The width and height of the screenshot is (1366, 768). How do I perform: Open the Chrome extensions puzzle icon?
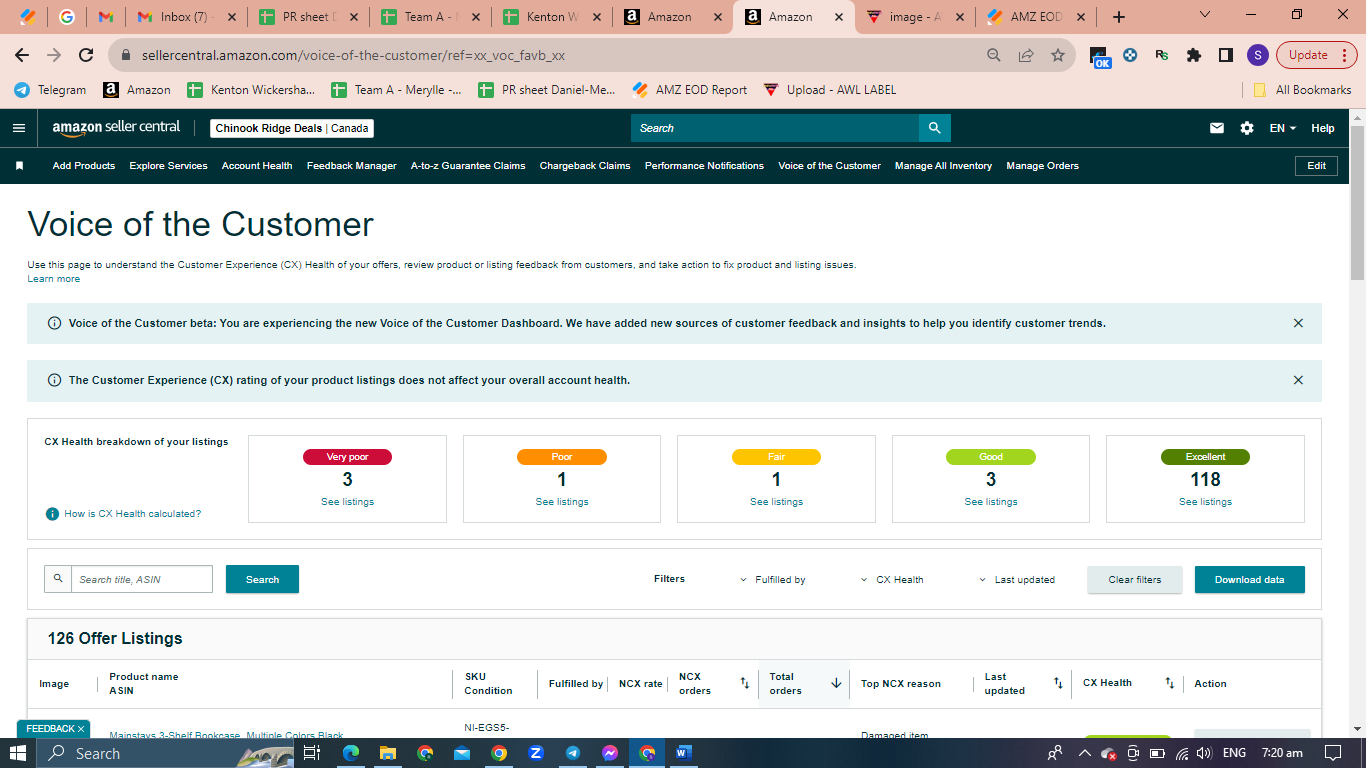[x=1193, y=55]
